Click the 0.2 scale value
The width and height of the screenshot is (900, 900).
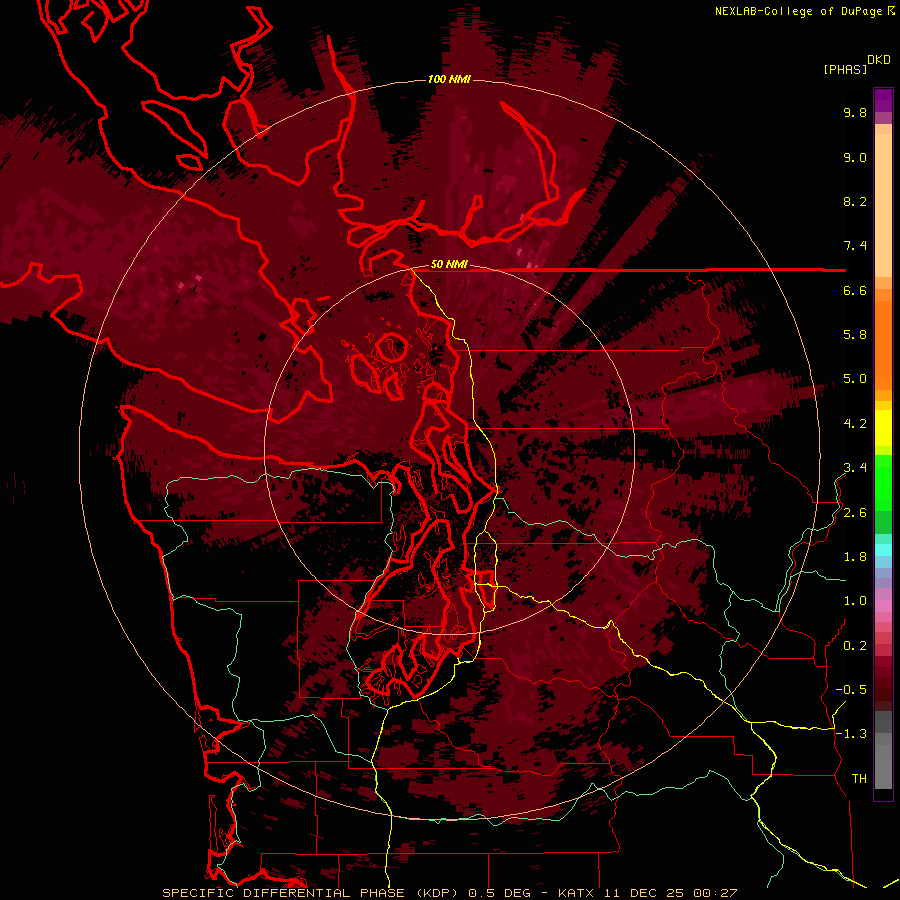855,646
